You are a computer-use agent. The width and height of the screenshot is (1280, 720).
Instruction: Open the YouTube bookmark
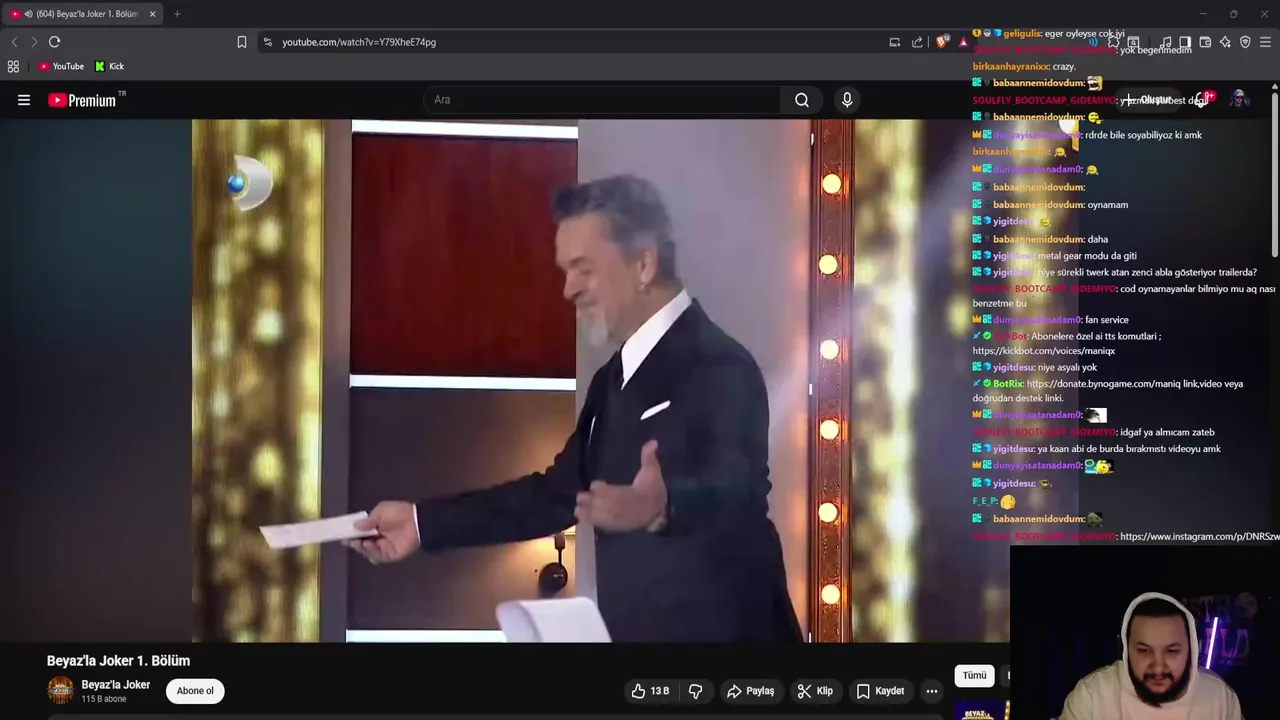[61, 66]
